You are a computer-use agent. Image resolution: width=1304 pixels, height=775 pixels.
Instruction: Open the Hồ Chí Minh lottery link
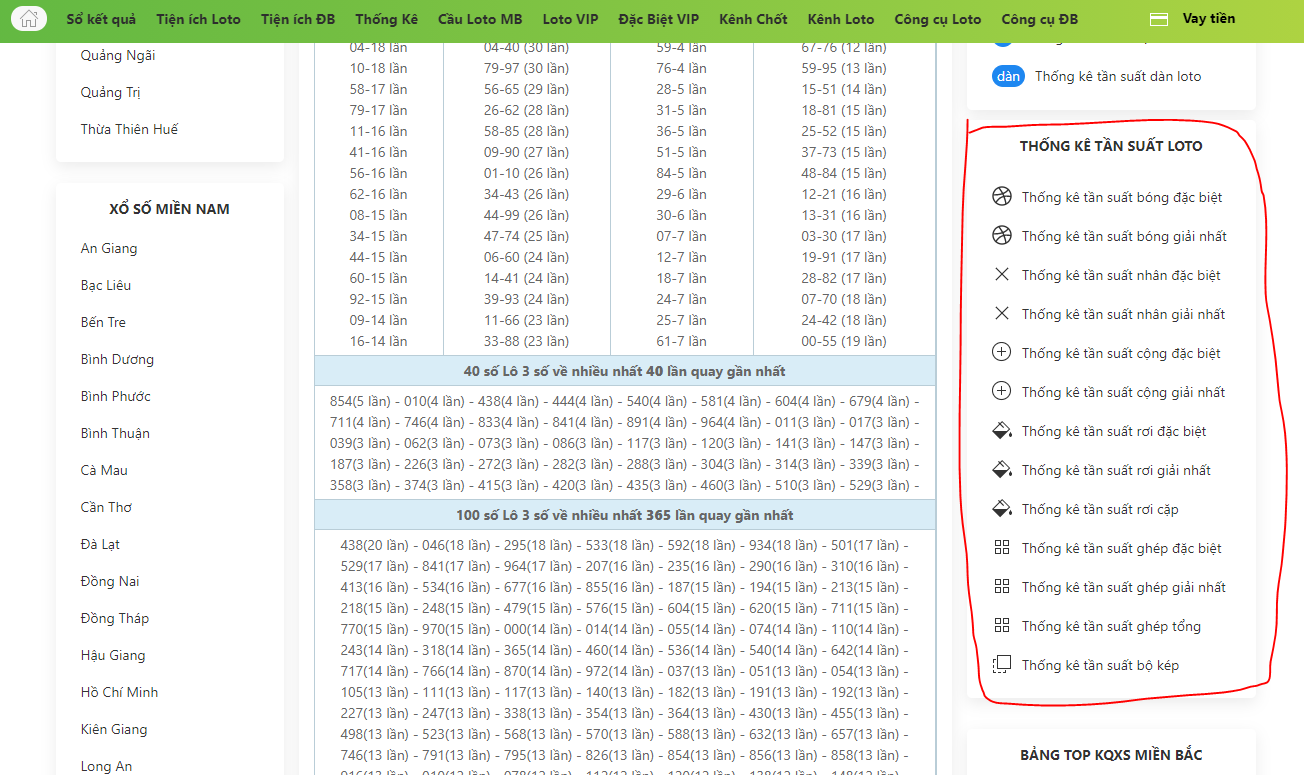pos(119,692)
